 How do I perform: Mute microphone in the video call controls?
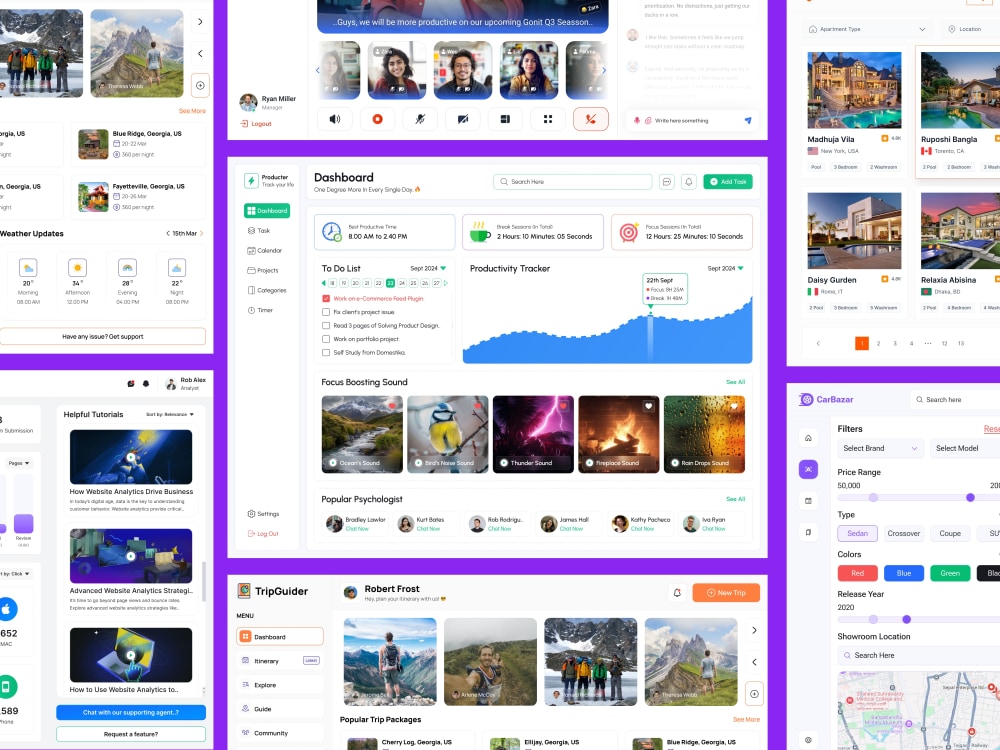pyautogui.click(x=420, y=119)
